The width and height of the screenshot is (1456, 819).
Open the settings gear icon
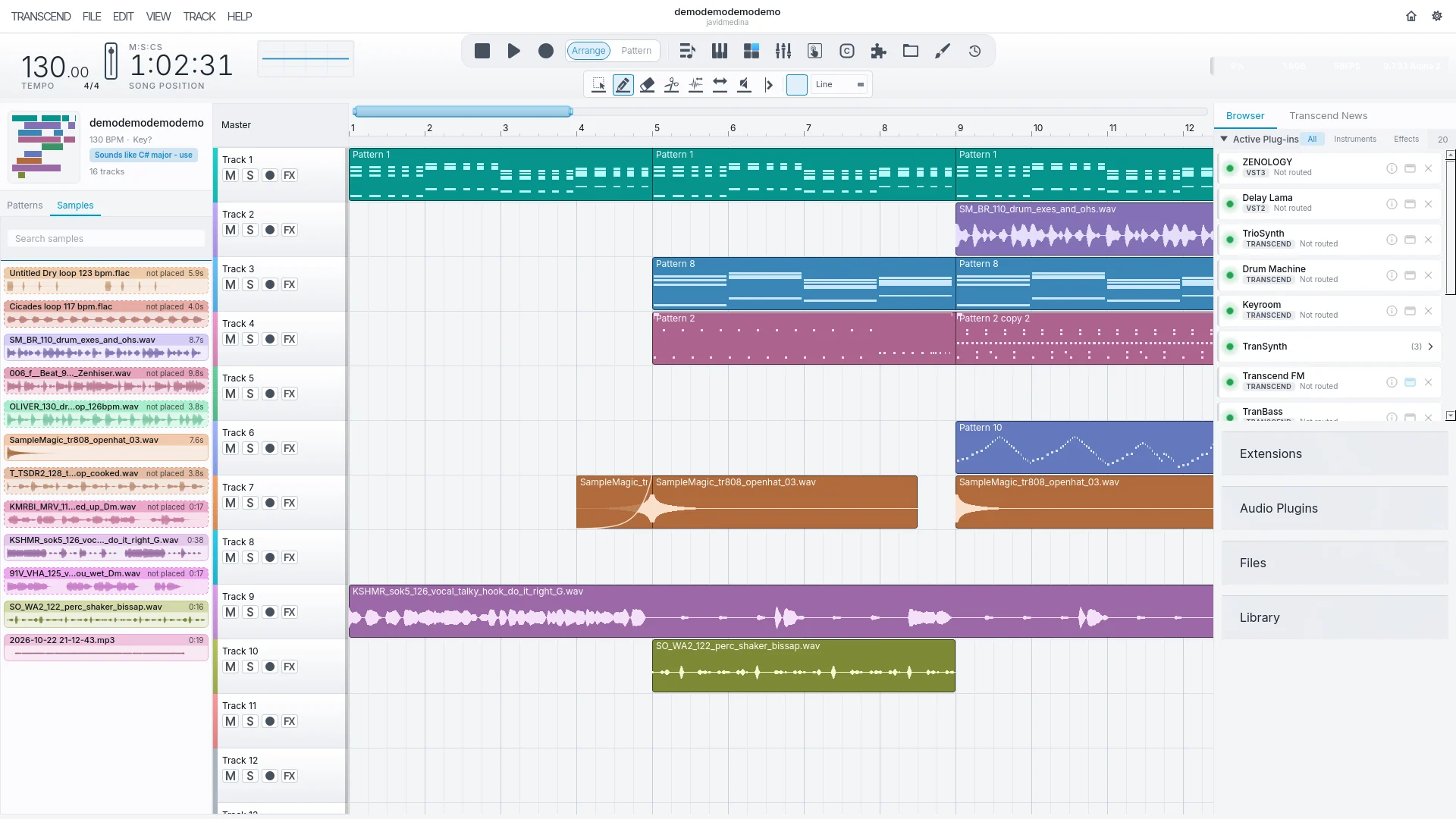1437,16
